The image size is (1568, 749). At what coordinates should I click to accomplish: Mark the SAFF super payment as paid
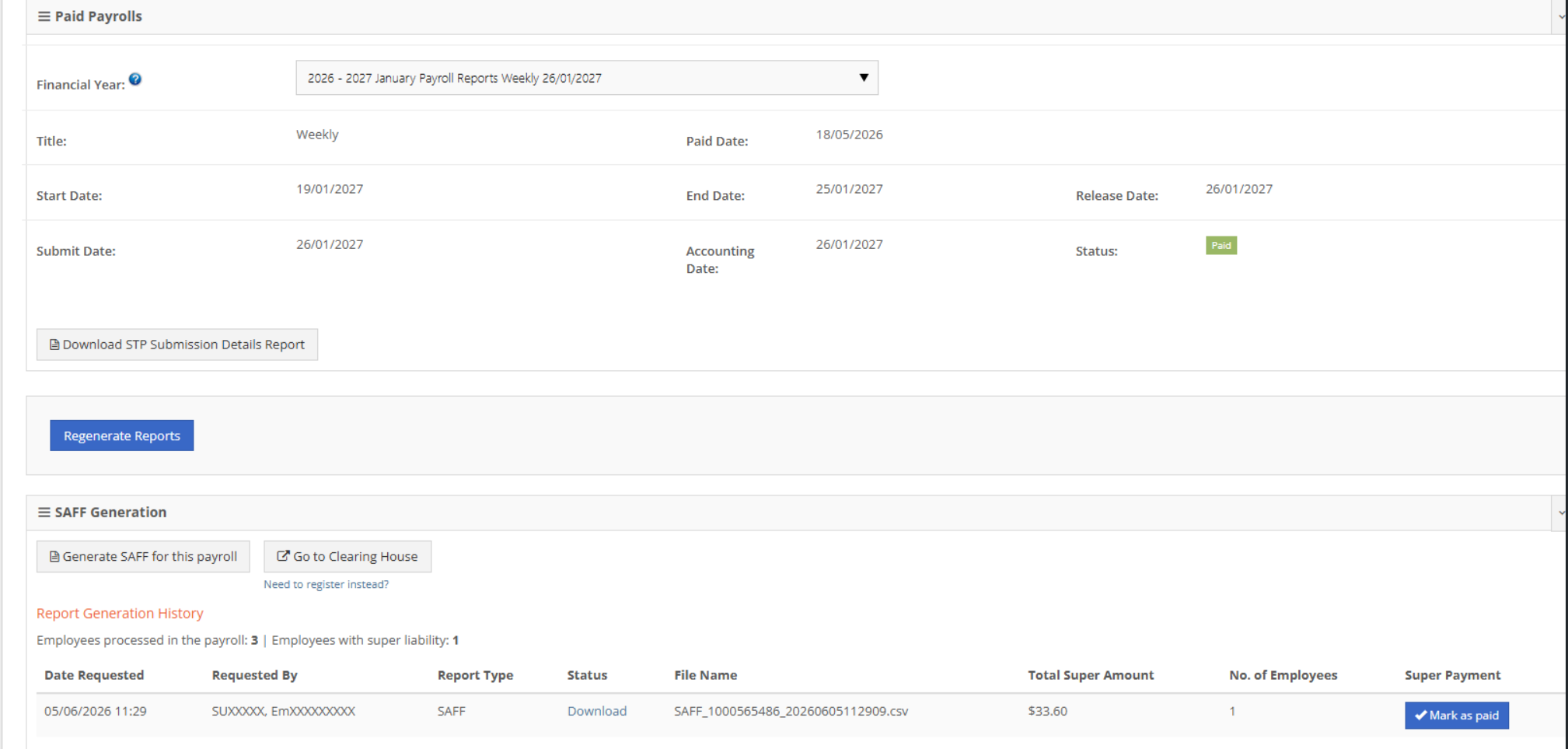pyautogui.click(x=1457, y=716)
